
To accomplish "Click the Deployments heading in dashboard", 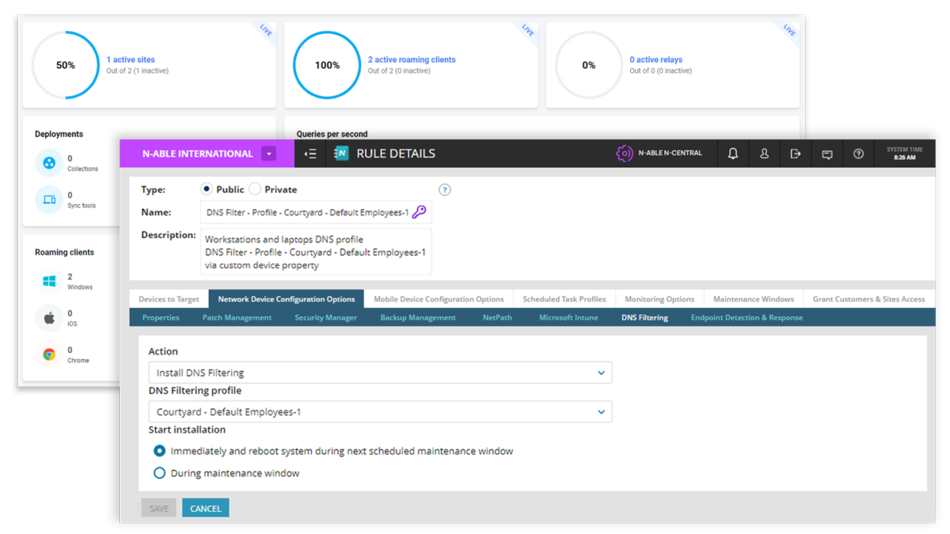I will tap(59, 134).
